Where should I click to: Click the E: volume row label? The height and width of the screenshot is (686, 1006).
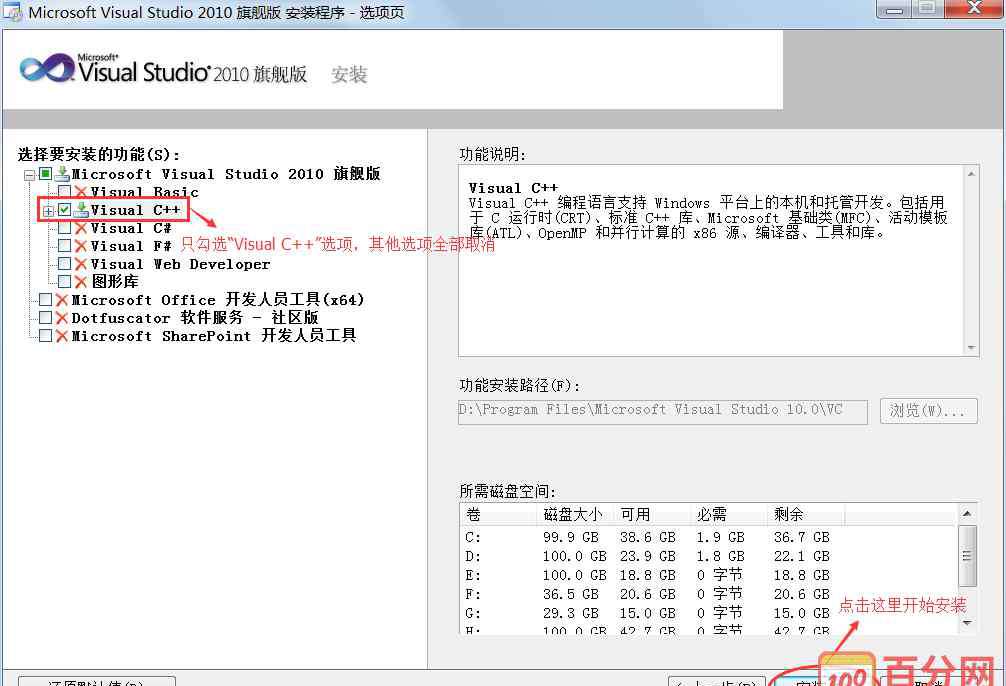[473, 576]
